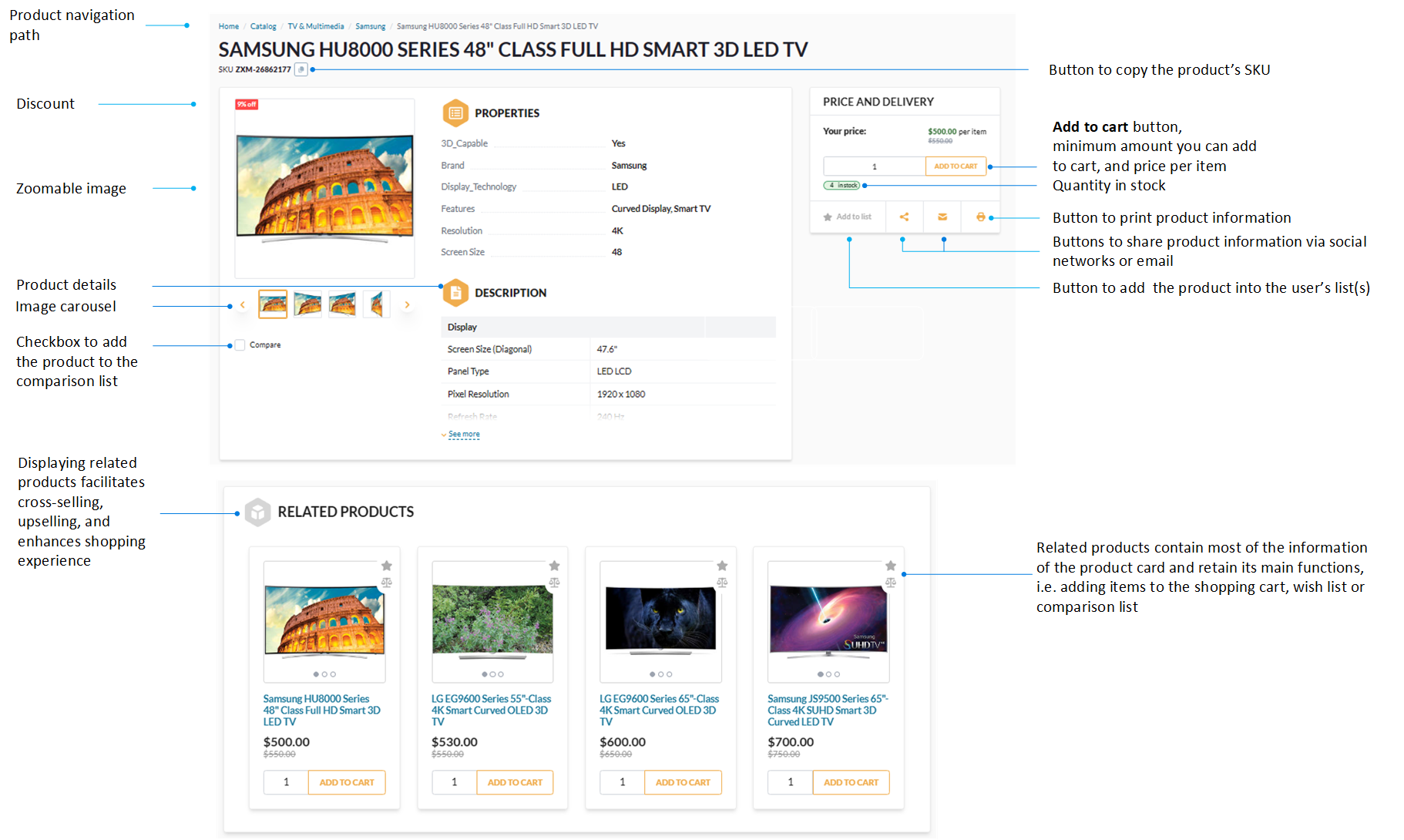Select the third carousel thumbnail
1404x840 pixels.
click(342, 304)
